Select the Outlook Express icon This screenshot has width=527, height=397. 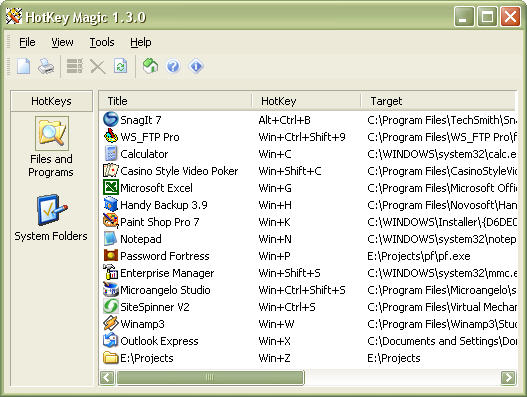[x=111, y=341]
